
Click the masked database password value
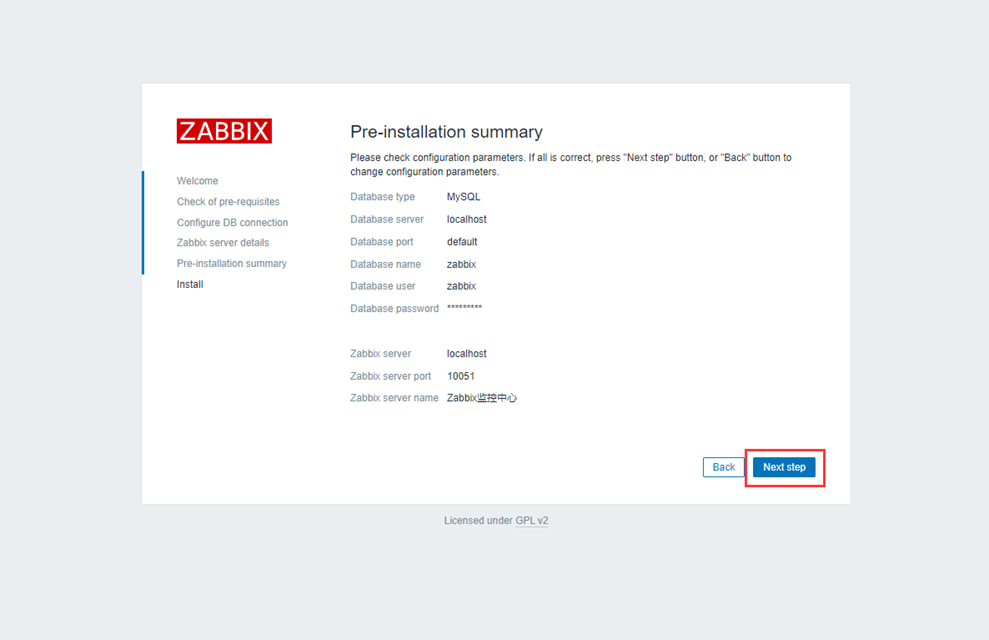pyautogui.click(x=464, y=308)
